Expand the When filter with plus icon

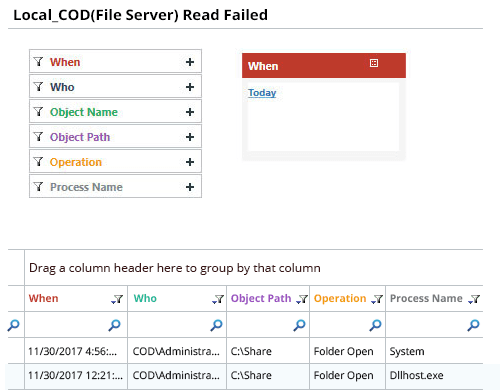click(x=190, y=62)
